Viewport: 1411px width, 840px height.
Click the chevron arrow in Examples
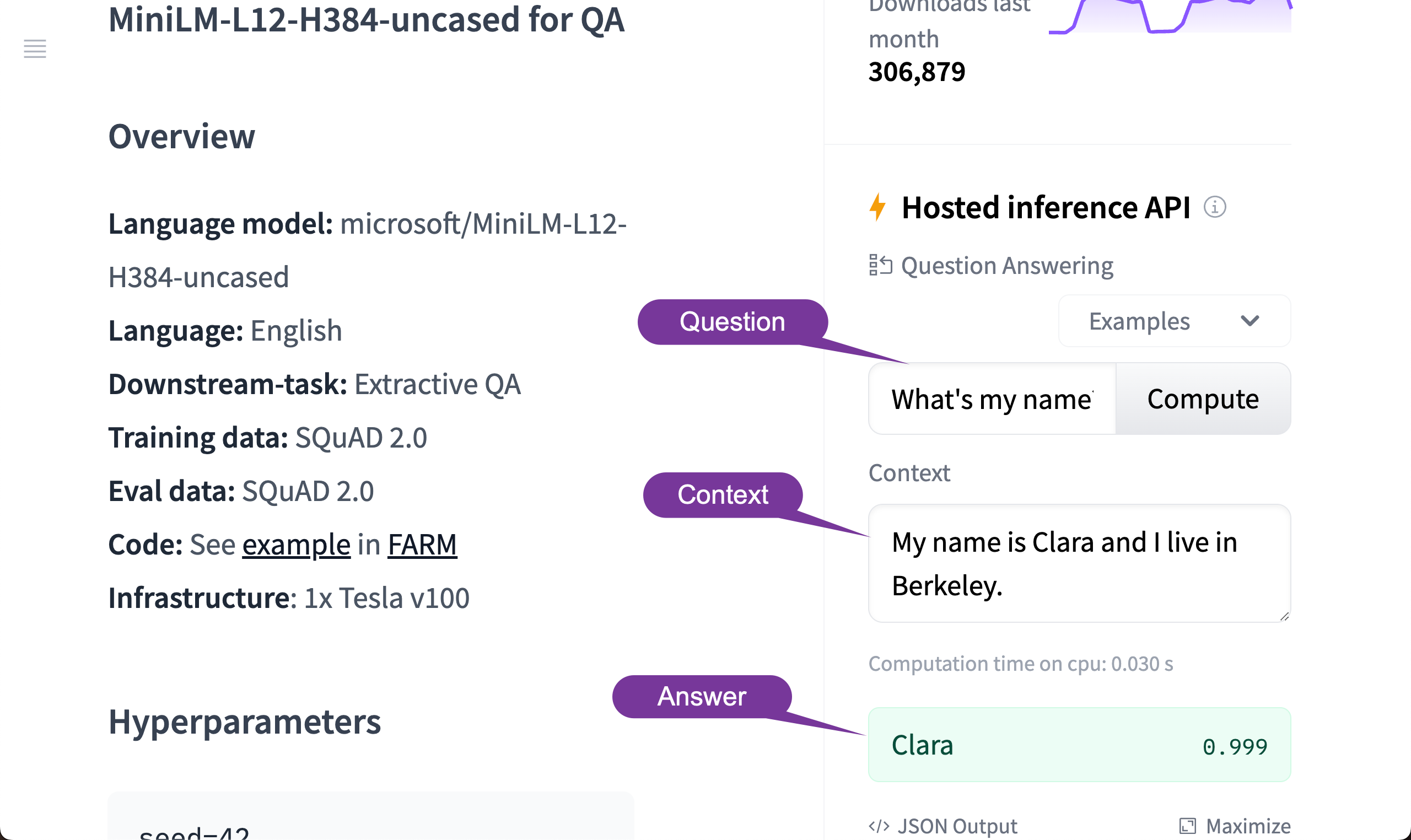coord(1250,321)
